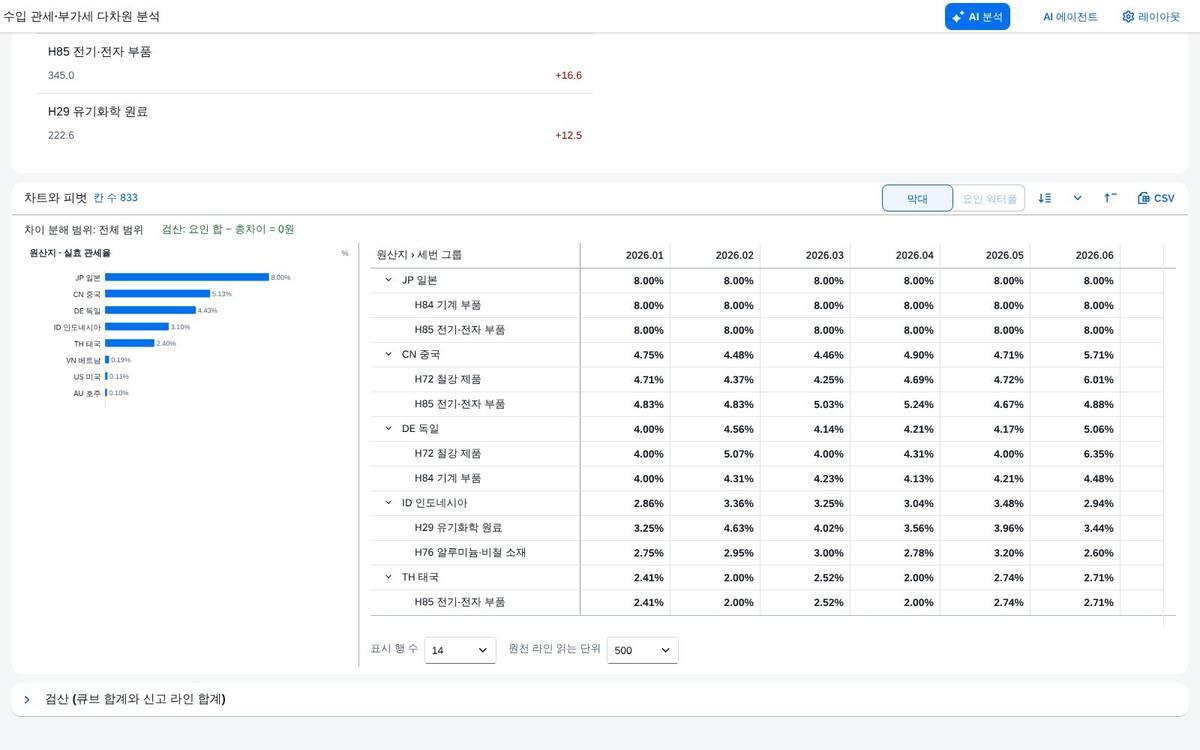This screenshot has width=1200, height=750.
Task: Click the US 미국 chart label
Action: (87, 376)
